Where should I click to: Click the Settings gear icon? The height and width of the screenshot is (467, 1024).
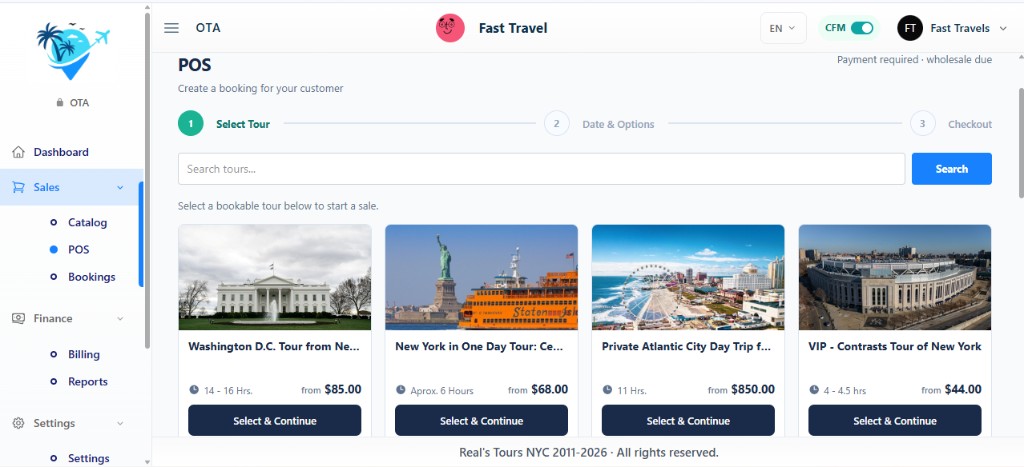click(x=18, y=423)
